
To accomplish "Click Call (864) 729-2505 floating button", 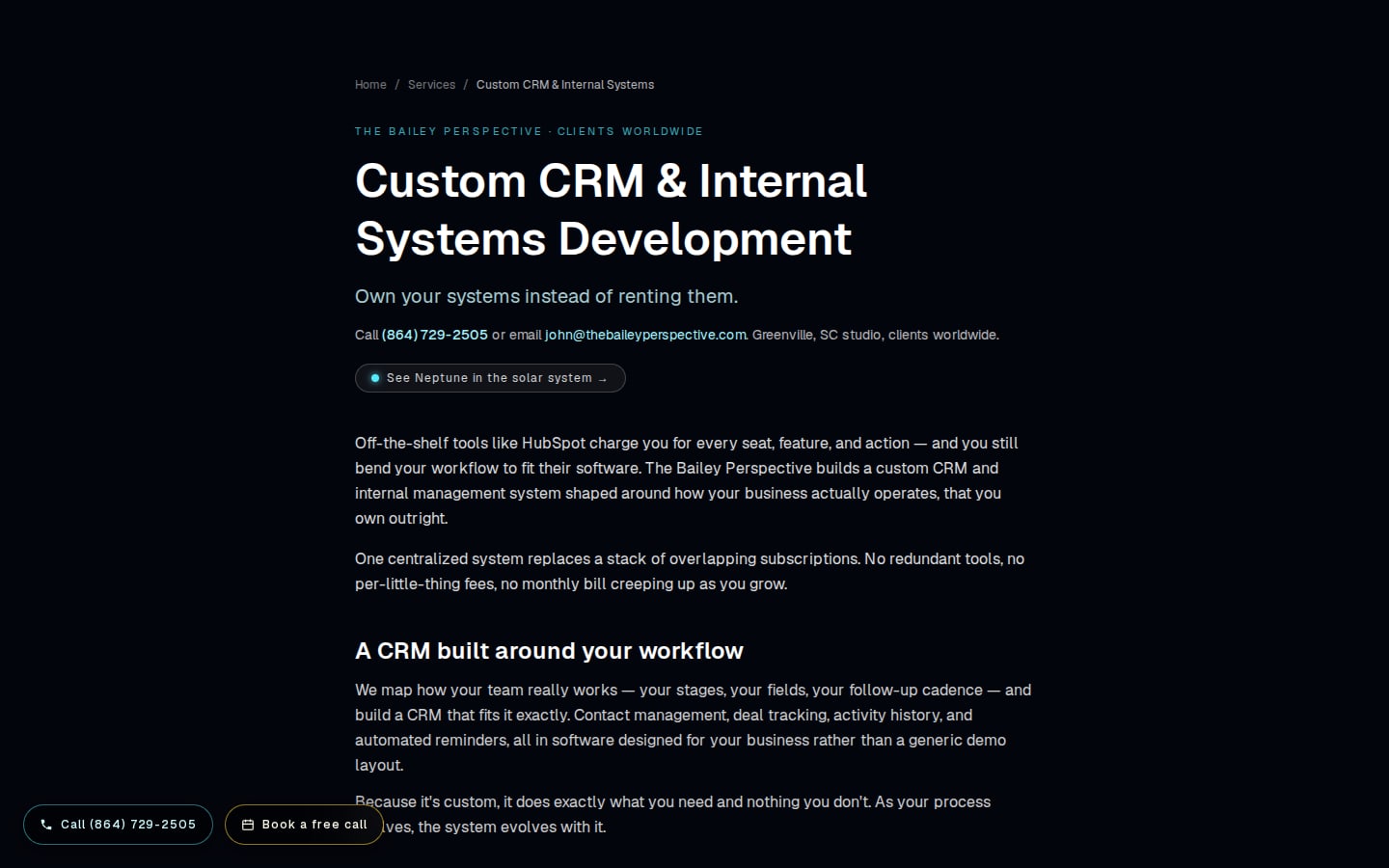I will pos(118,825).
